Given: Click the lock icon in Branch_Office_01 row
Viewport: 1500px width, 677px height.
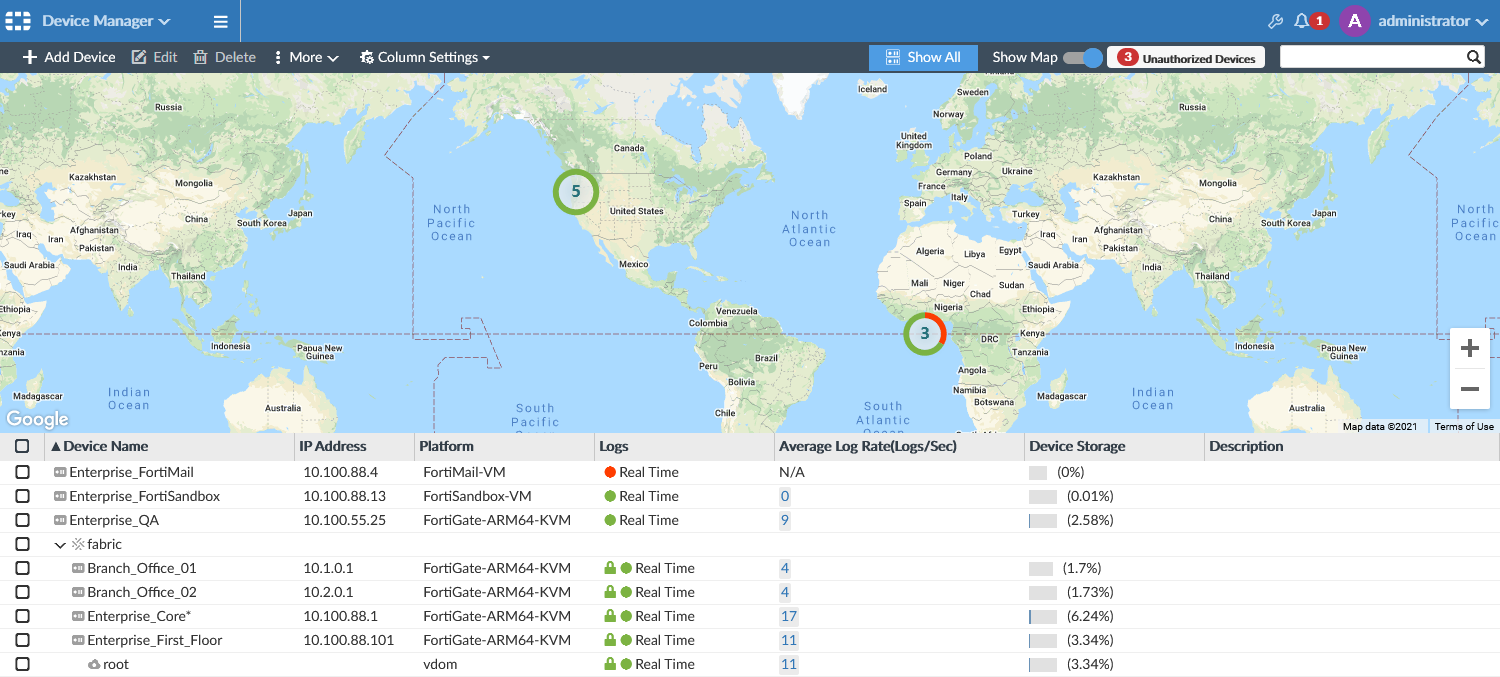Looking at the screenshot, I should 609,568.
